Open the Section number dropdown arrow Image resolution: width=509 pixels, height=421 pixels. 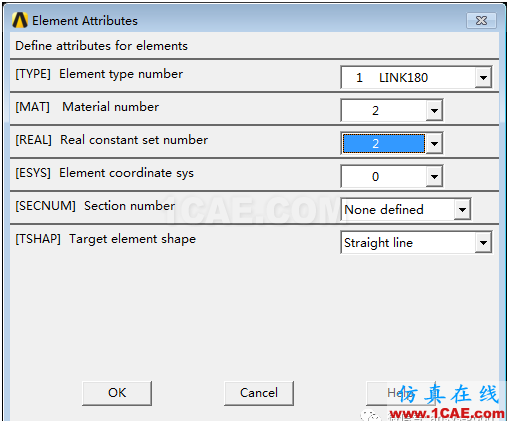[x=462, y=209]
